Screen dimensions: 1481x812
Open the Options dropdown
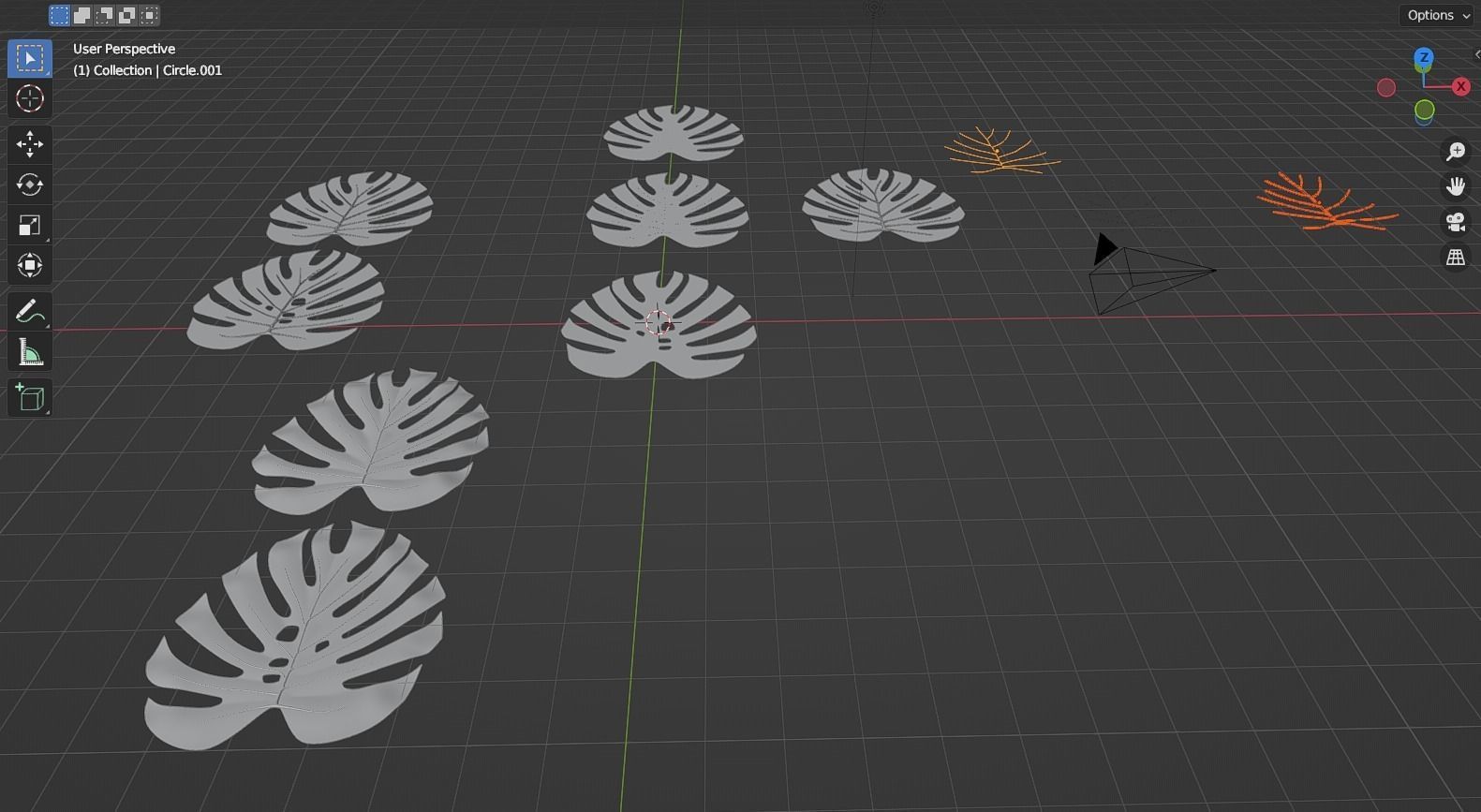(x=1438, y=15)
